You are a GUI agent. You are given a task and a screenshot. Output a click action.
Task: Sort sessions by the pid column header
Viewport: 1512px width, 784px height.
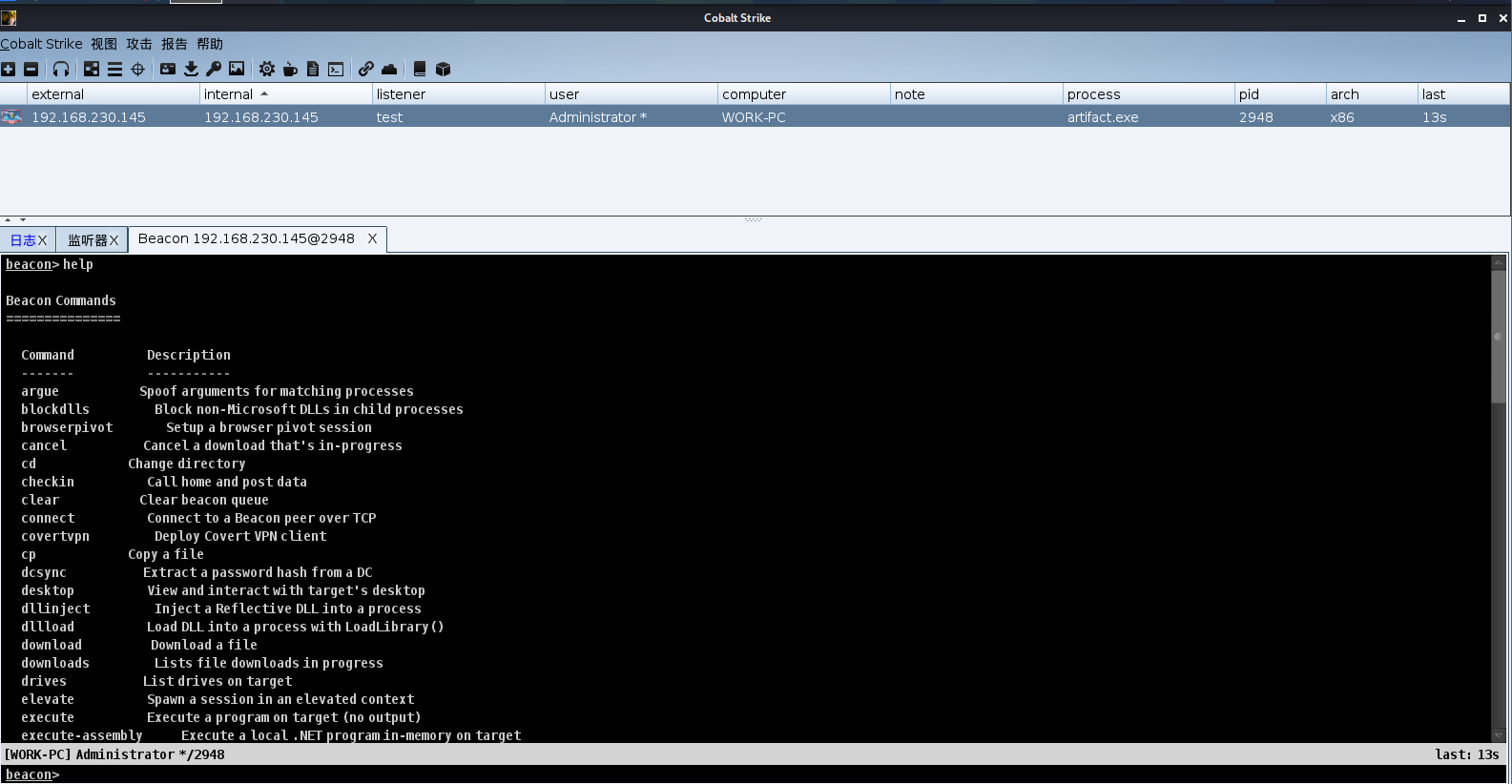1249,94
